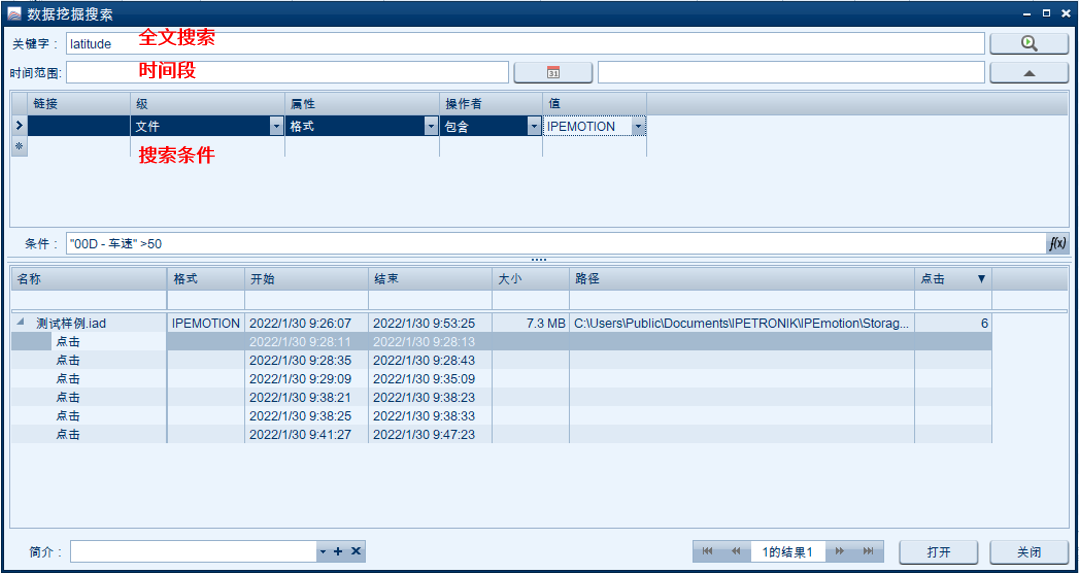Select 点击 row starting 9:38:21

[x=501, y=397]
